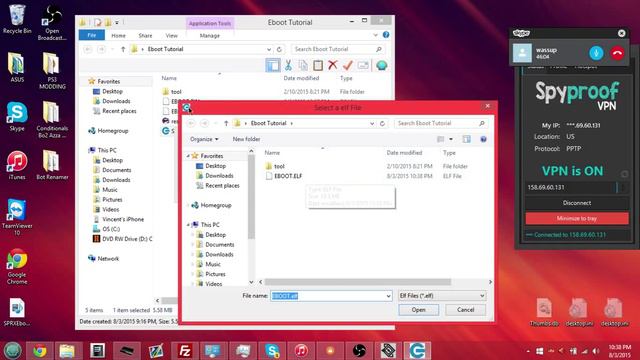The width and height of the screenshot is (640, 360).
Task: Expand address bar dropdown in Explorer window
Action: (x=269, y=49)
